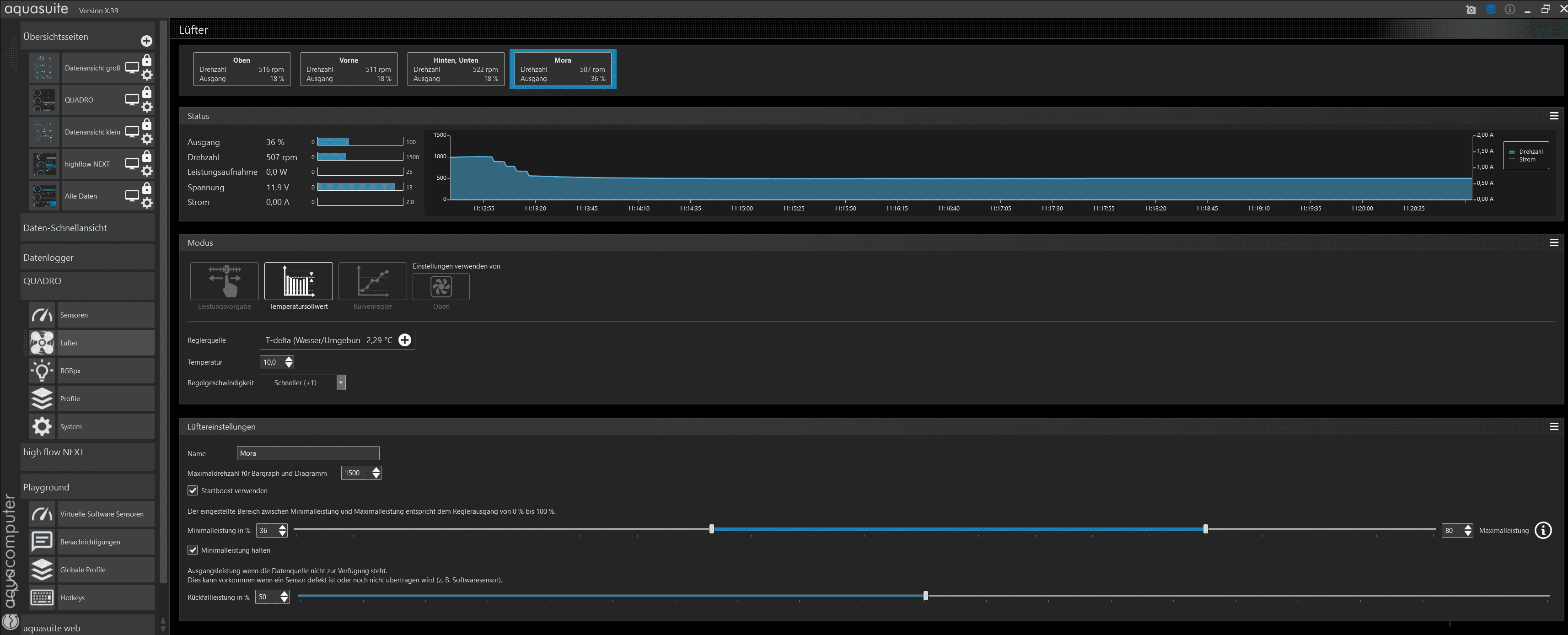Select the Oben fan tab
1568x635 pixels.
coord(242,69)
